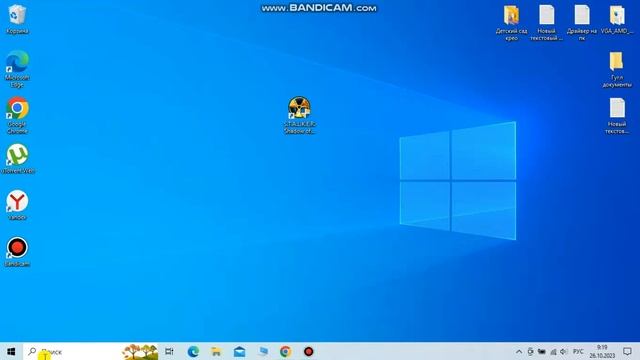Select the Google Chrome desktop shortcut

[17, 115]
